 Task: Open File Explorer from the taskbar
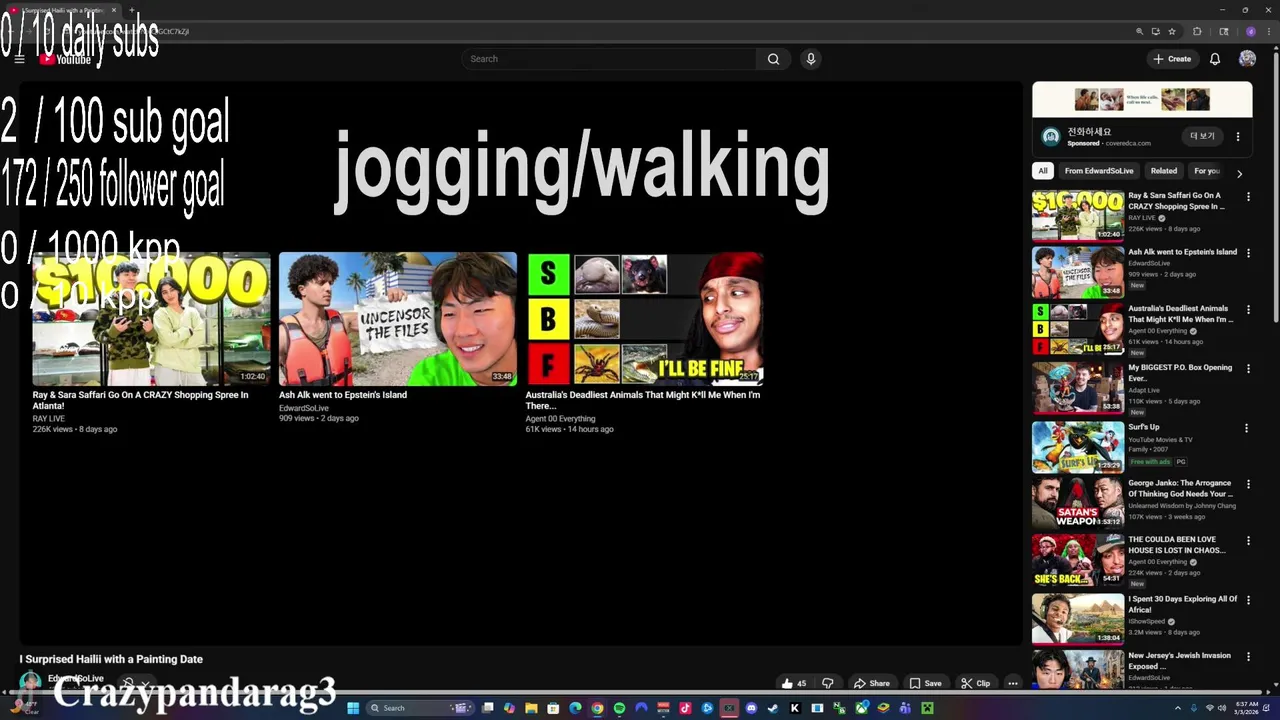(x=531, y=708)
